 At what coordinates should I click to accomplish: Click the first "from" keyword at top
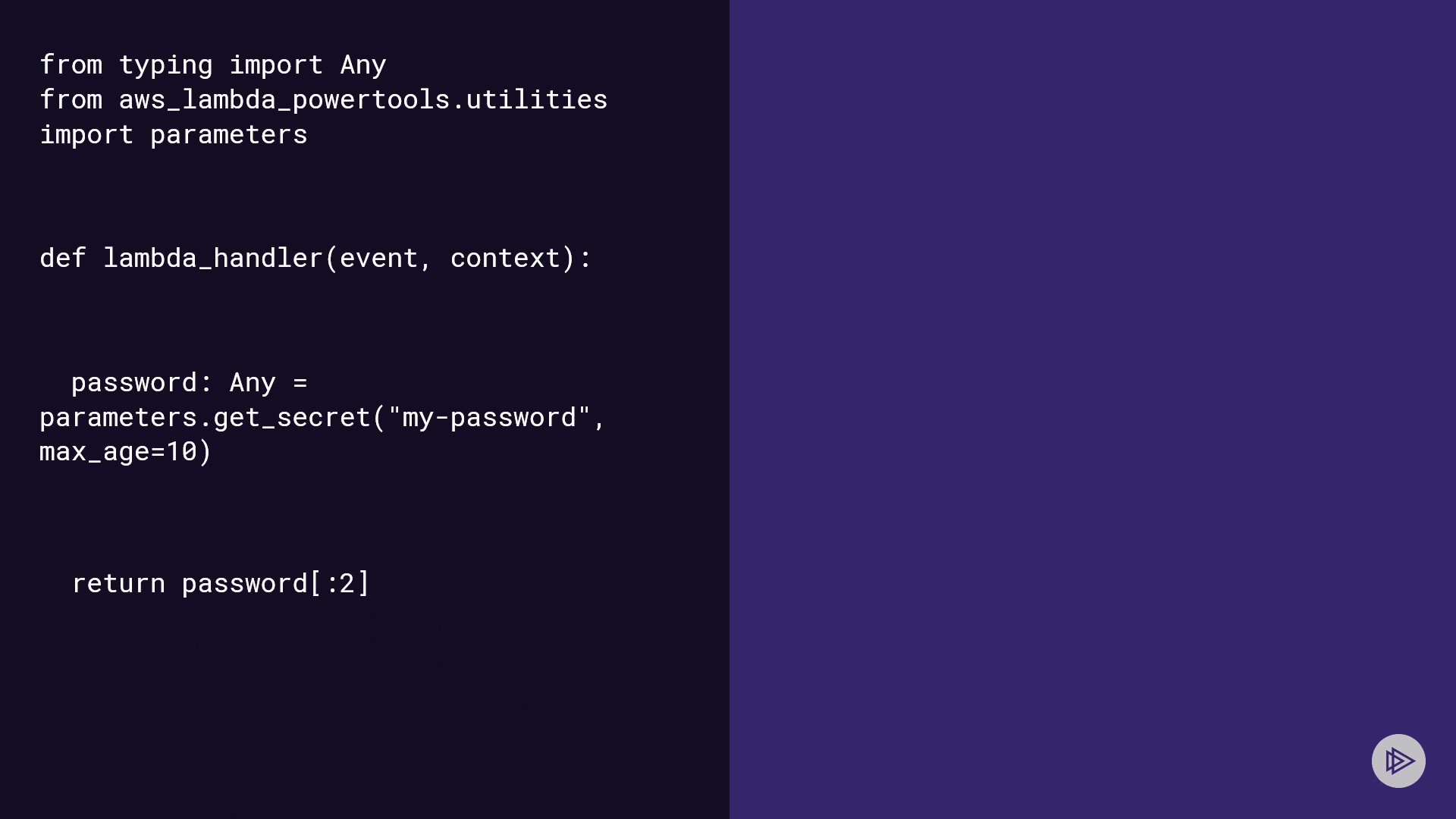[x=71, y=65]
